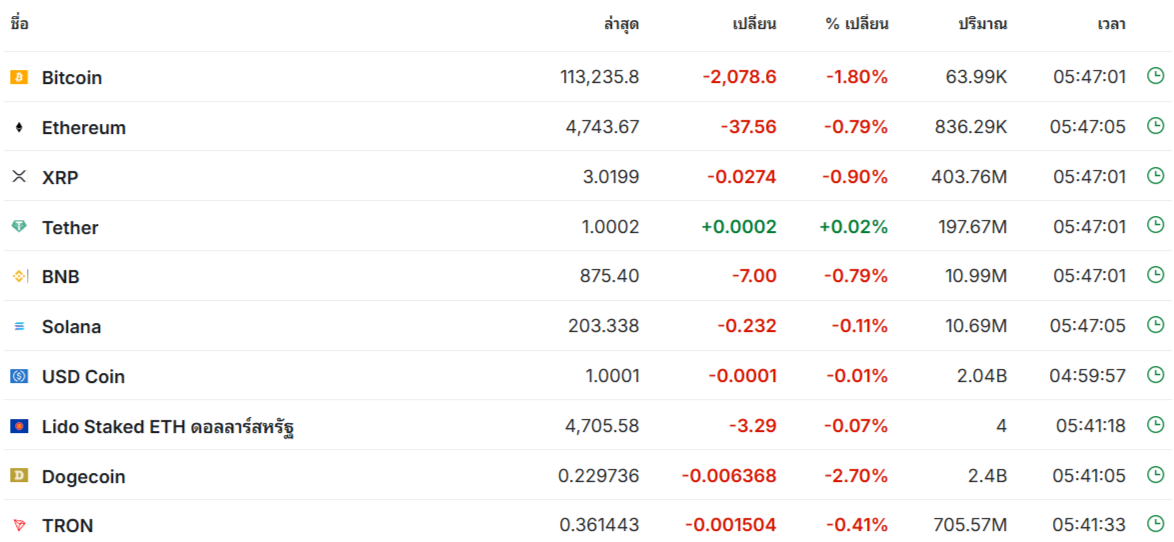Open the USD Coin name link
1174x542 pixels.
[83, 377]
